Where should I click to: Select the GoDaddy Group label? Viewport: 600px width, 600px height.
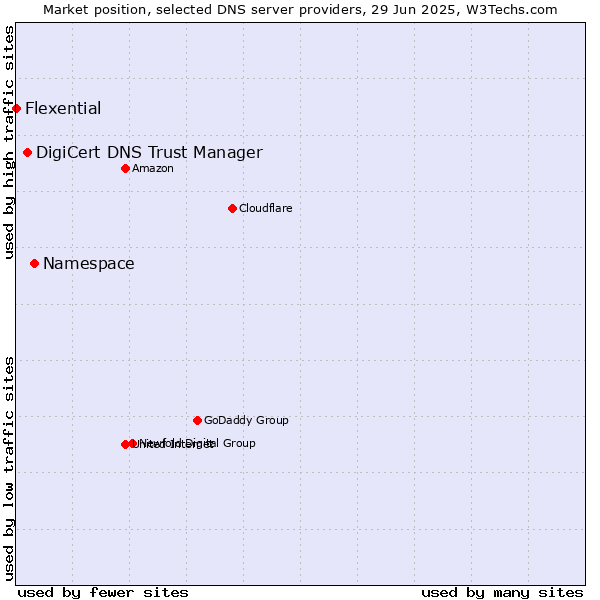point(246,420)
